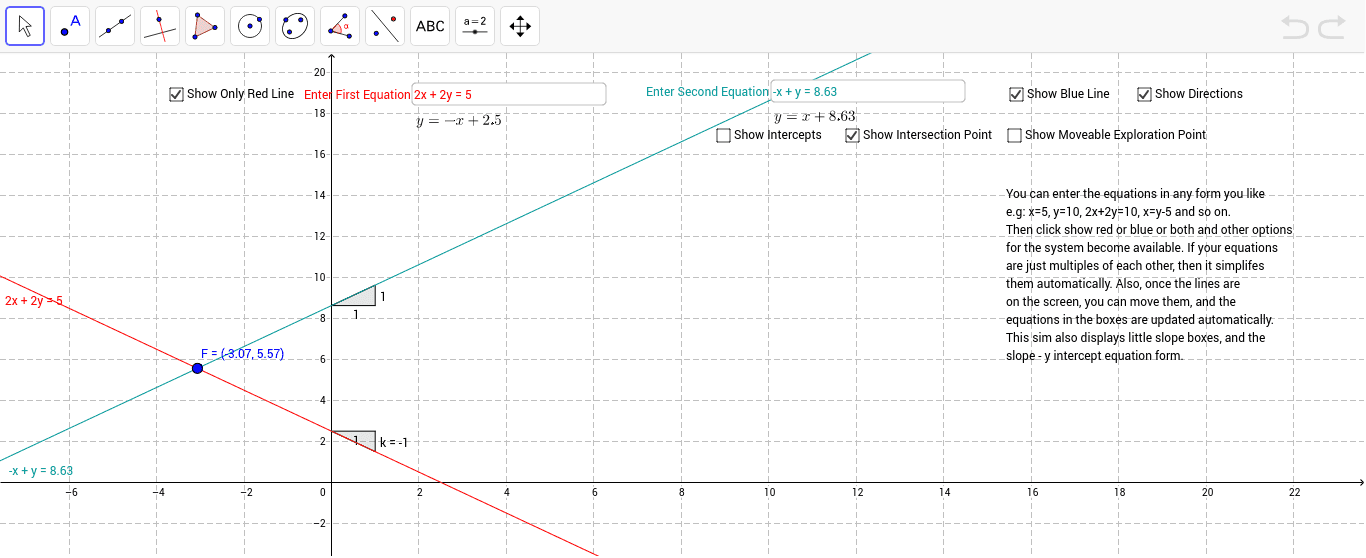1366x558 pixels.
Task: Click the Redo arrow
Action: pos(1332,27)
